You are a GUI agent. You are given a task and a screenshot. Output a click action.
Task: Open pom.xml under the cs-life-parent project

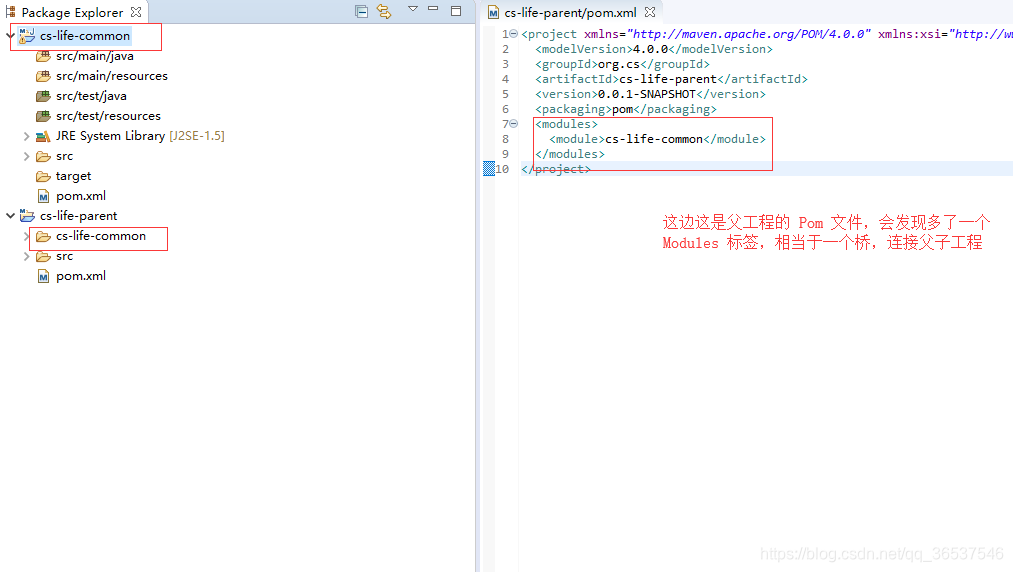pyautogui.click(x=81, y=276)
